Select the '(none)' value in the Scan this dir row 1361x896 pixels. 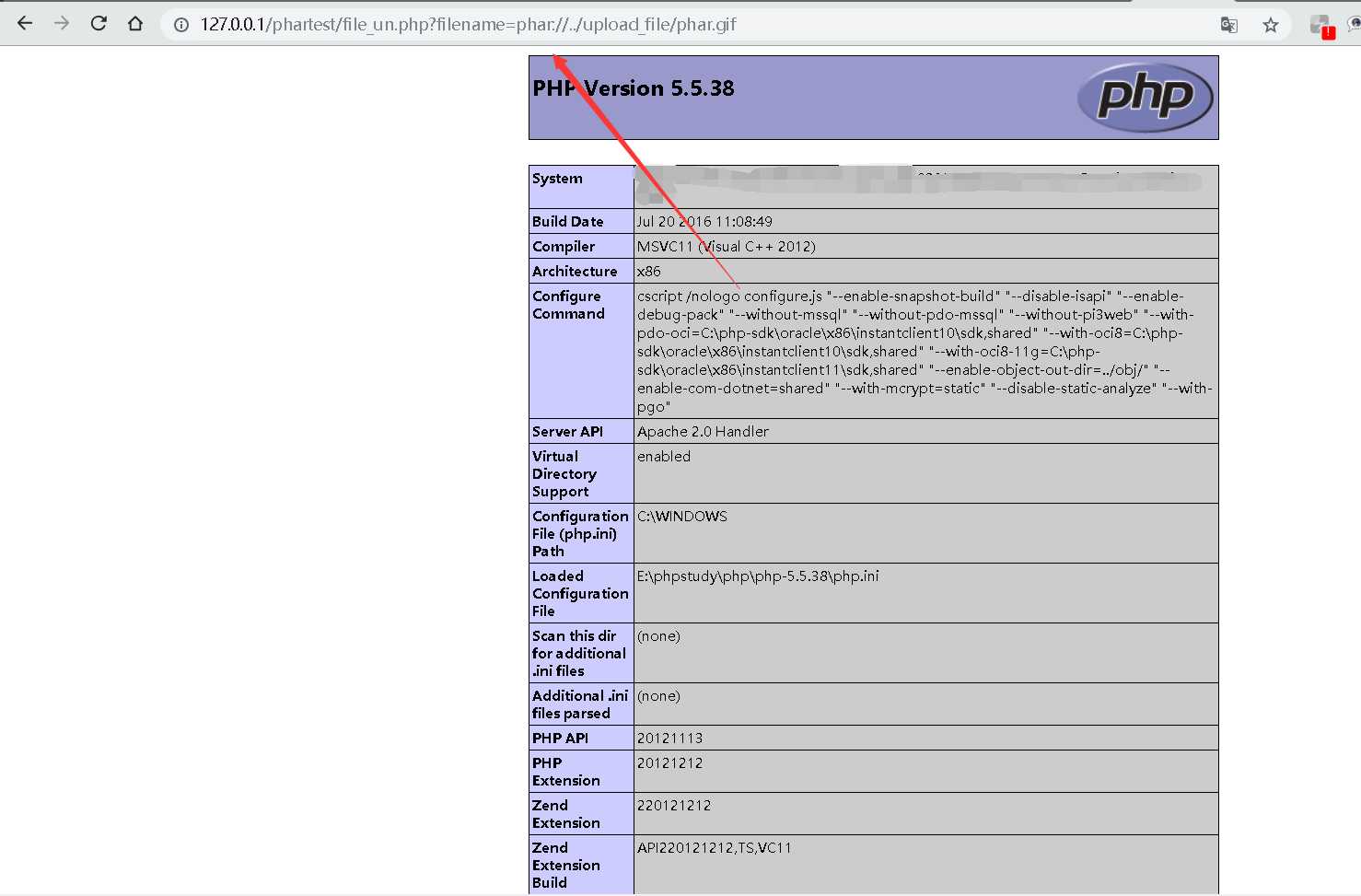tap(658, 636)
